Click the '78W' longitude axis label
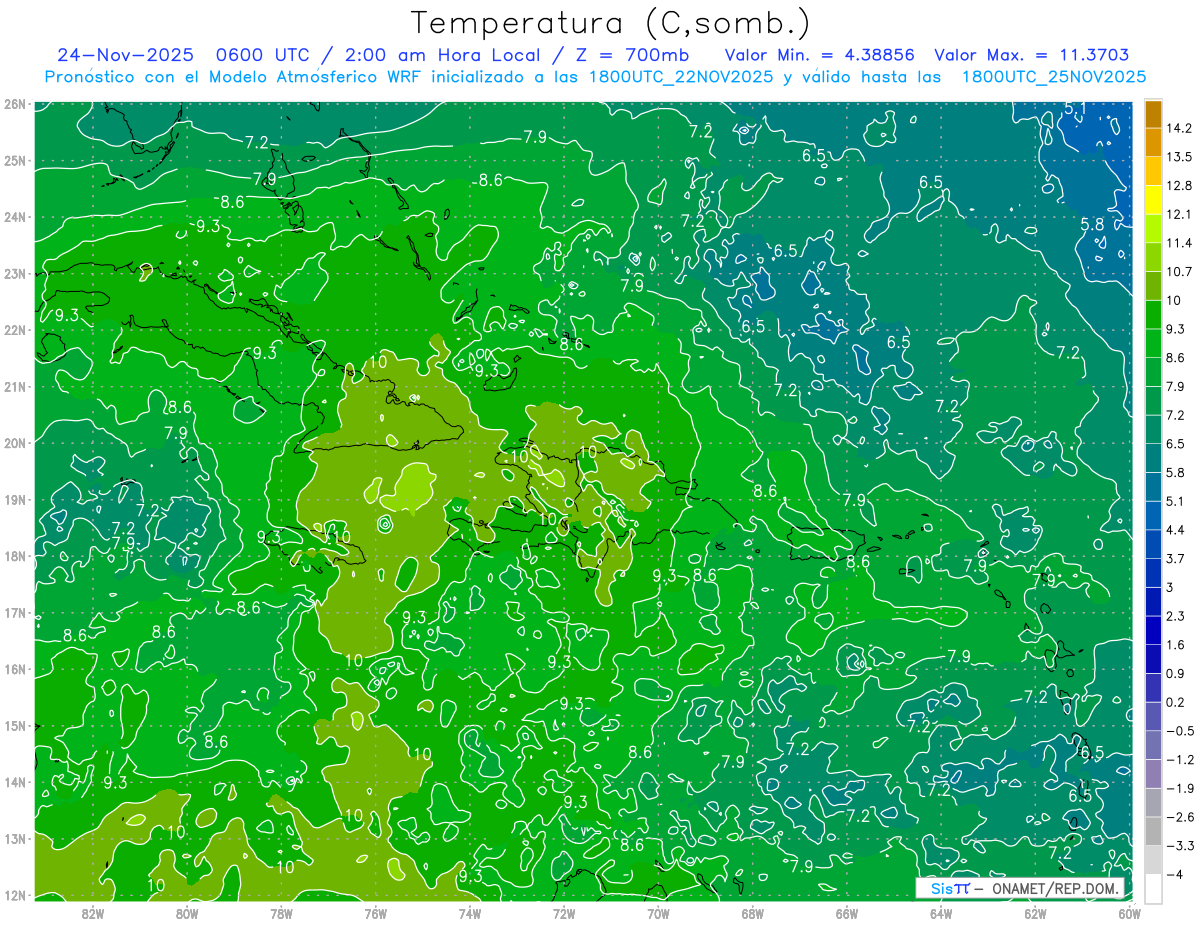Screen dimensions: 1200x927 coord(281,913)
